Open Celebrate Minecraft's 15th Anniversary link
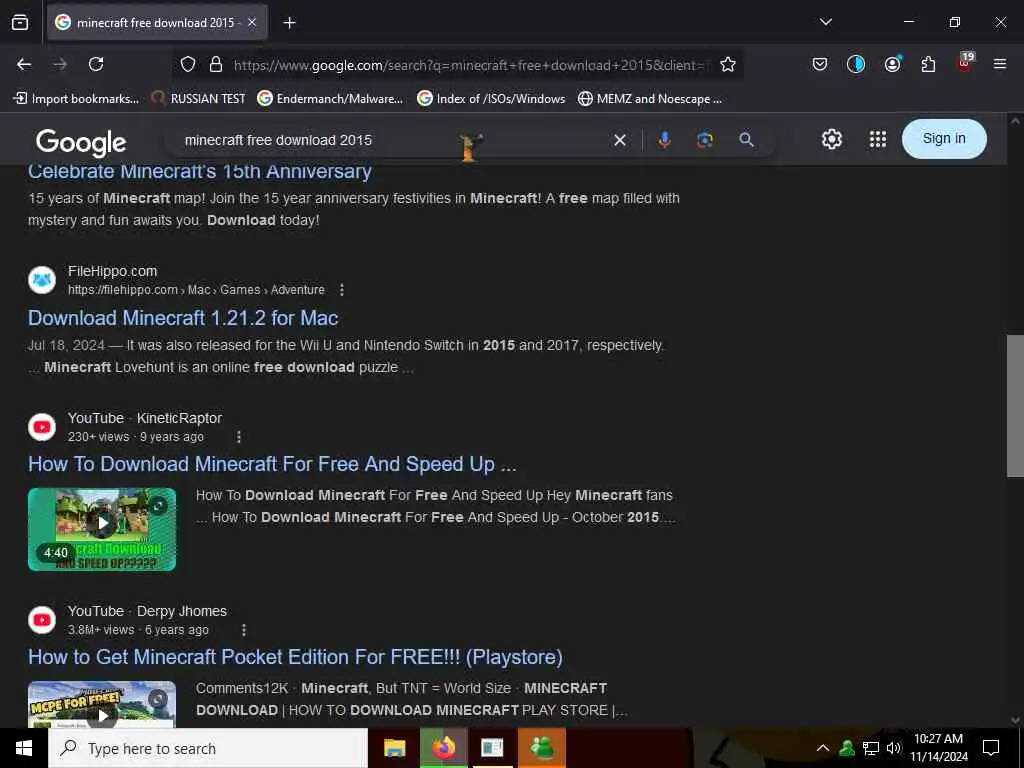 [200, 171]
